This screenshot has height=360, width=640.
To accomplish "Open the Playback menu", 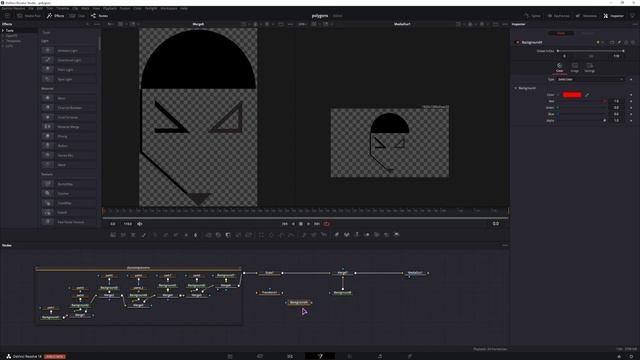I will click(x=110, y=8).
